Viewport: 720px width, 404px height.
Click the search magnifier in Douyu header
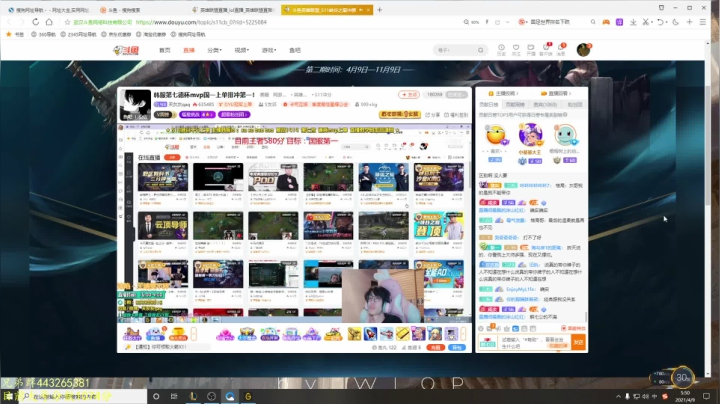click(x=480, y=50)
